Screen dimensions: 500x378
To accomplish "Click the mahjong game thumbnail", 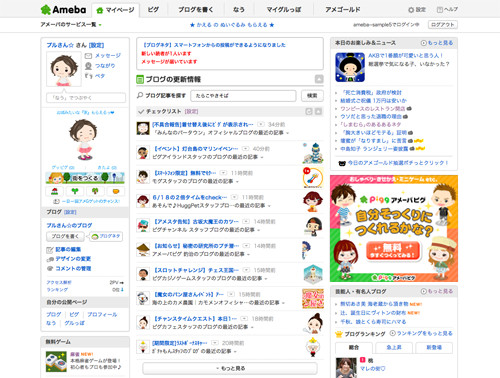I will [x=56, y=361].
